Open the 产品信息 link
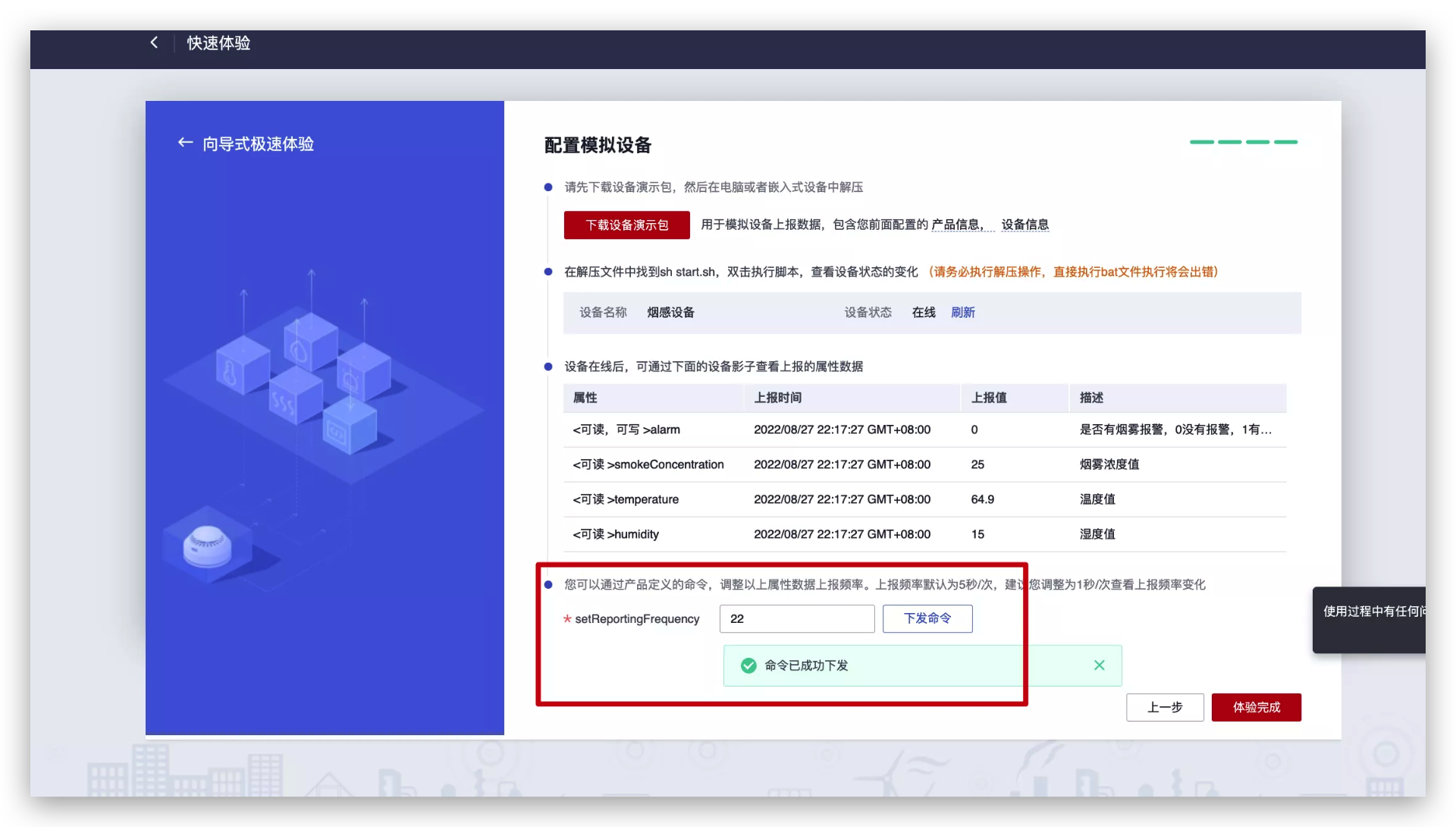1456x827 pixels. click(x=956, y=225)
